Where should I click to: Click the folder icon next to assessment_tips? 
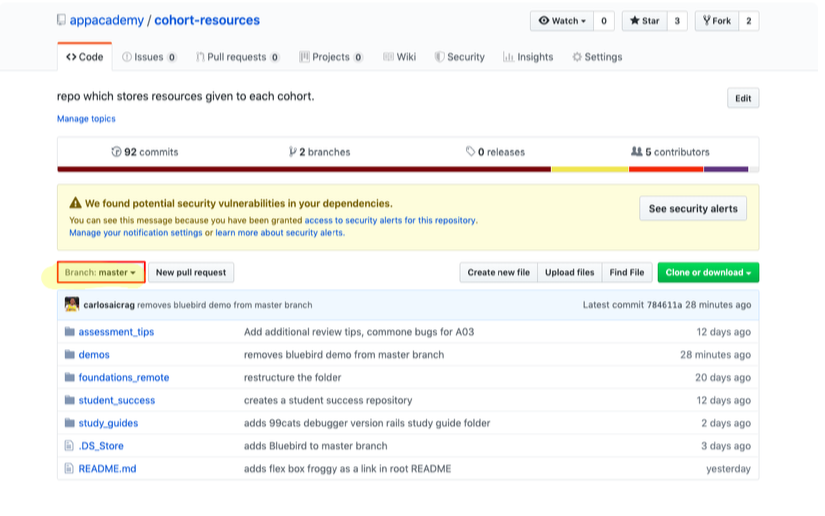[x=69, y=331]
